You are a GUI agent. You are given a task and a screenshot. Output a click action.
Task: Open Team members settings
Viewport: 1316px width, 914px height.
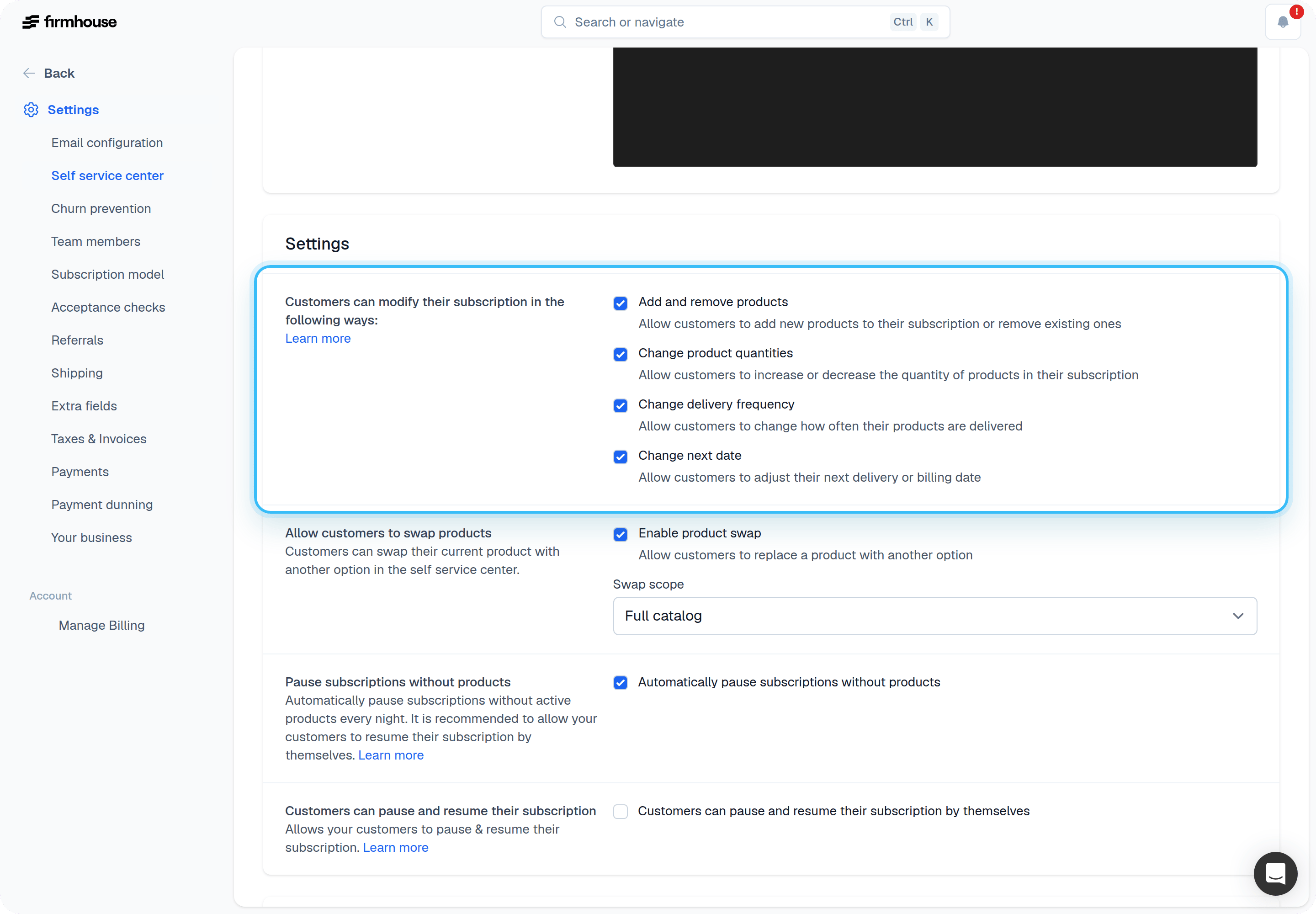point(96,241)
